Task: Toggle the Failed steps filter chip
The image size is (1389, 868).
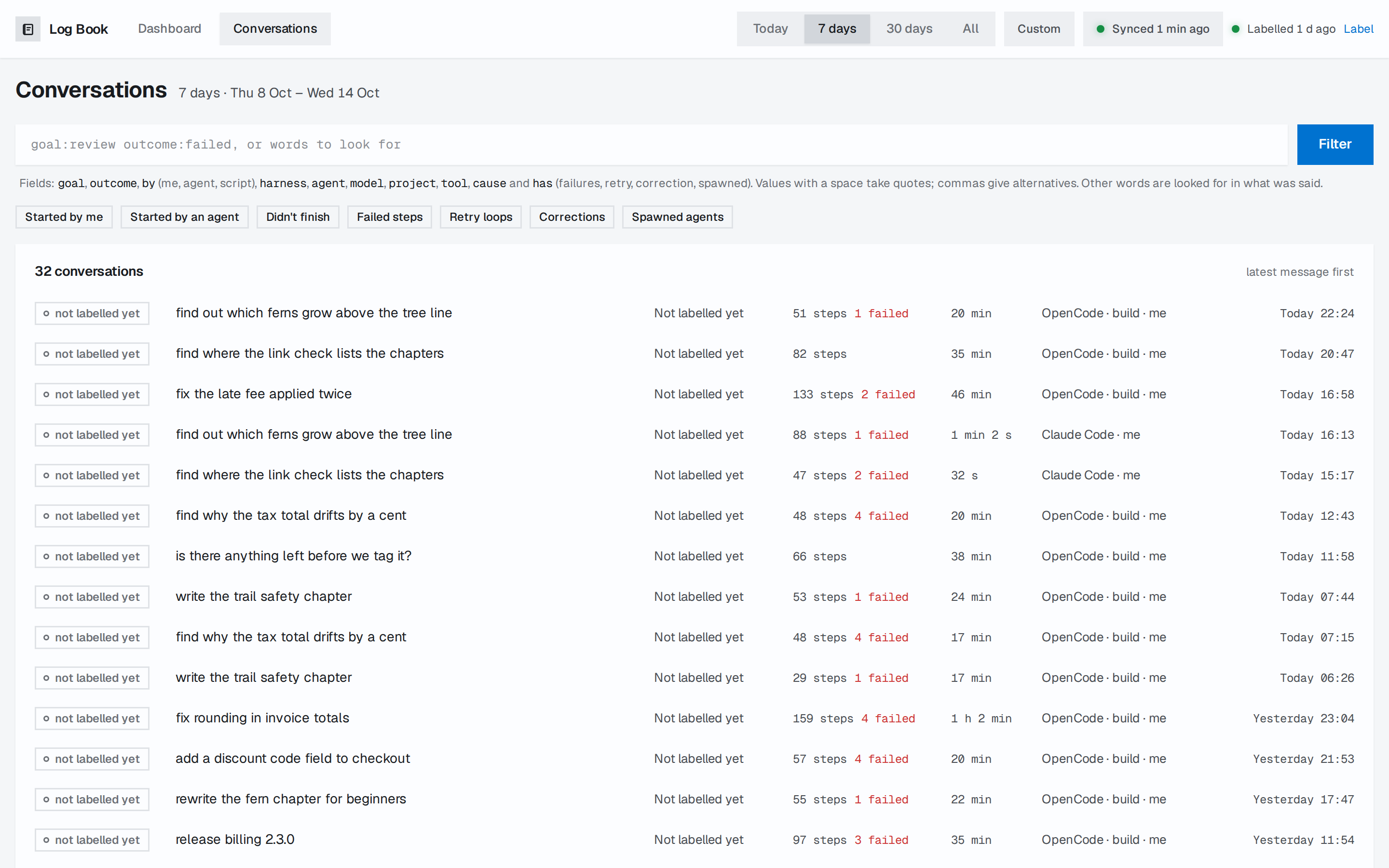Action: click(390, 217)
